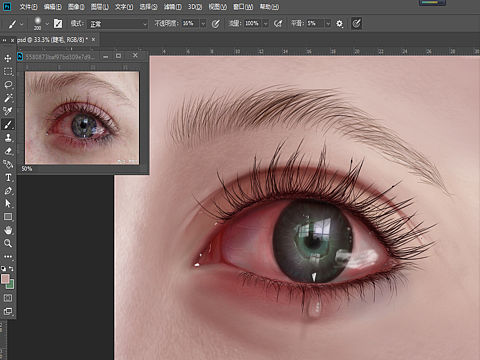Select the Clone Stamp tool
Screen dimensions: 480x360
pyautogui.click(x=8, y=138)
